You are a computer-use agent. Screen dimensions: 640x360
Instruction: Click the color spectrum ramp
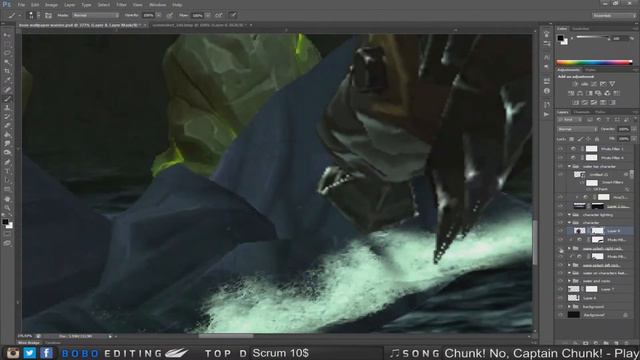(594, 62)
